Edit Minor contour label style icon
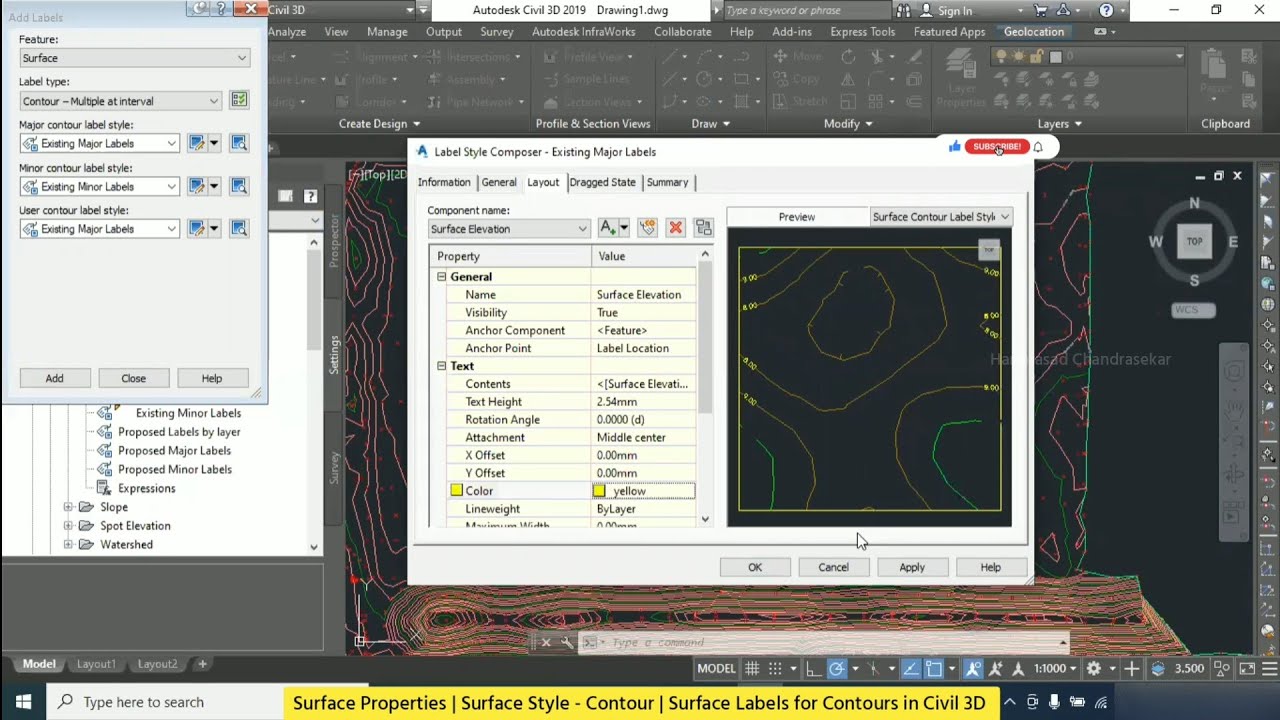1280x720 pixels. click(x=197, y=186)
